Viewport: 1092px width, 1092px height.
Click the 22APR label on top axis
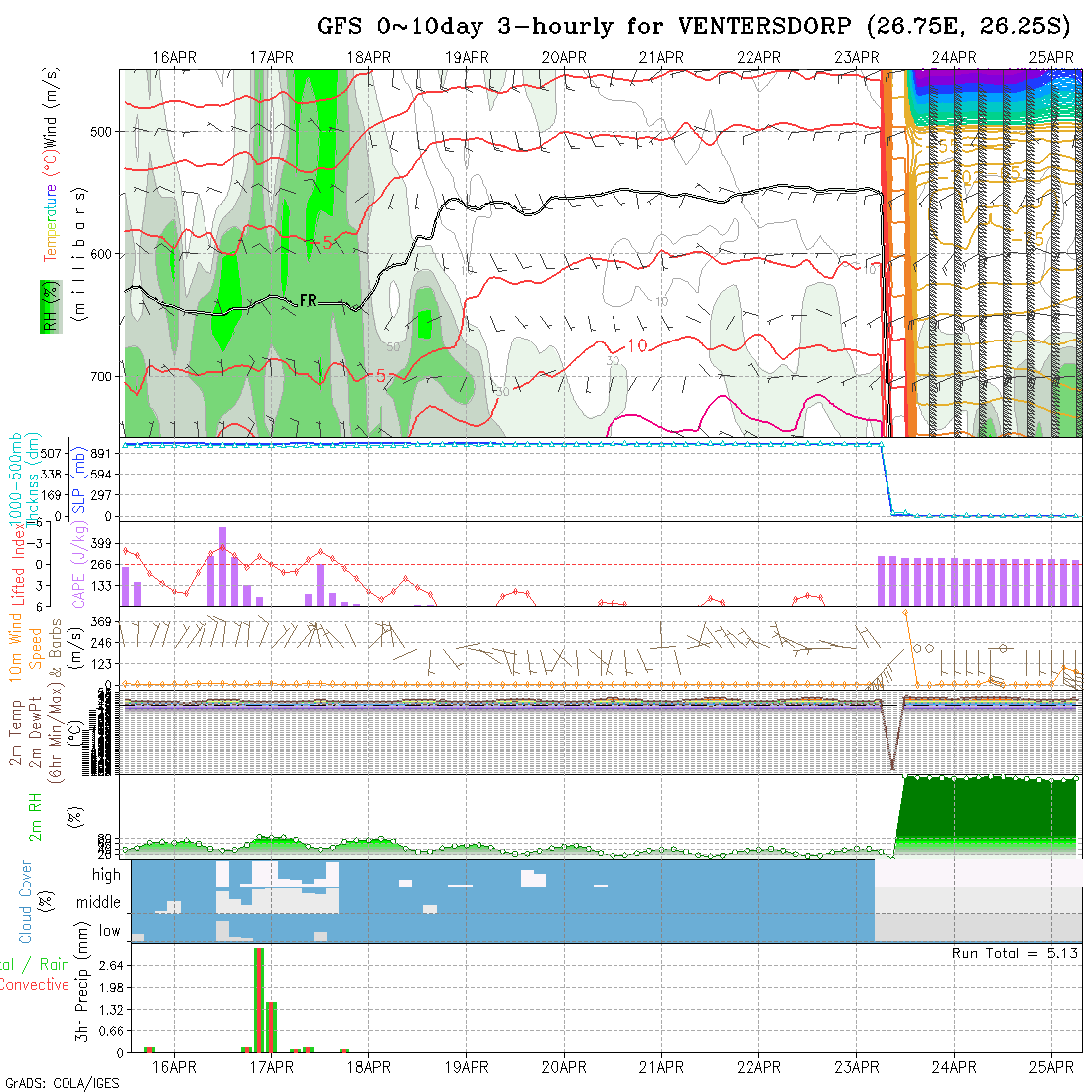[759, 58]
